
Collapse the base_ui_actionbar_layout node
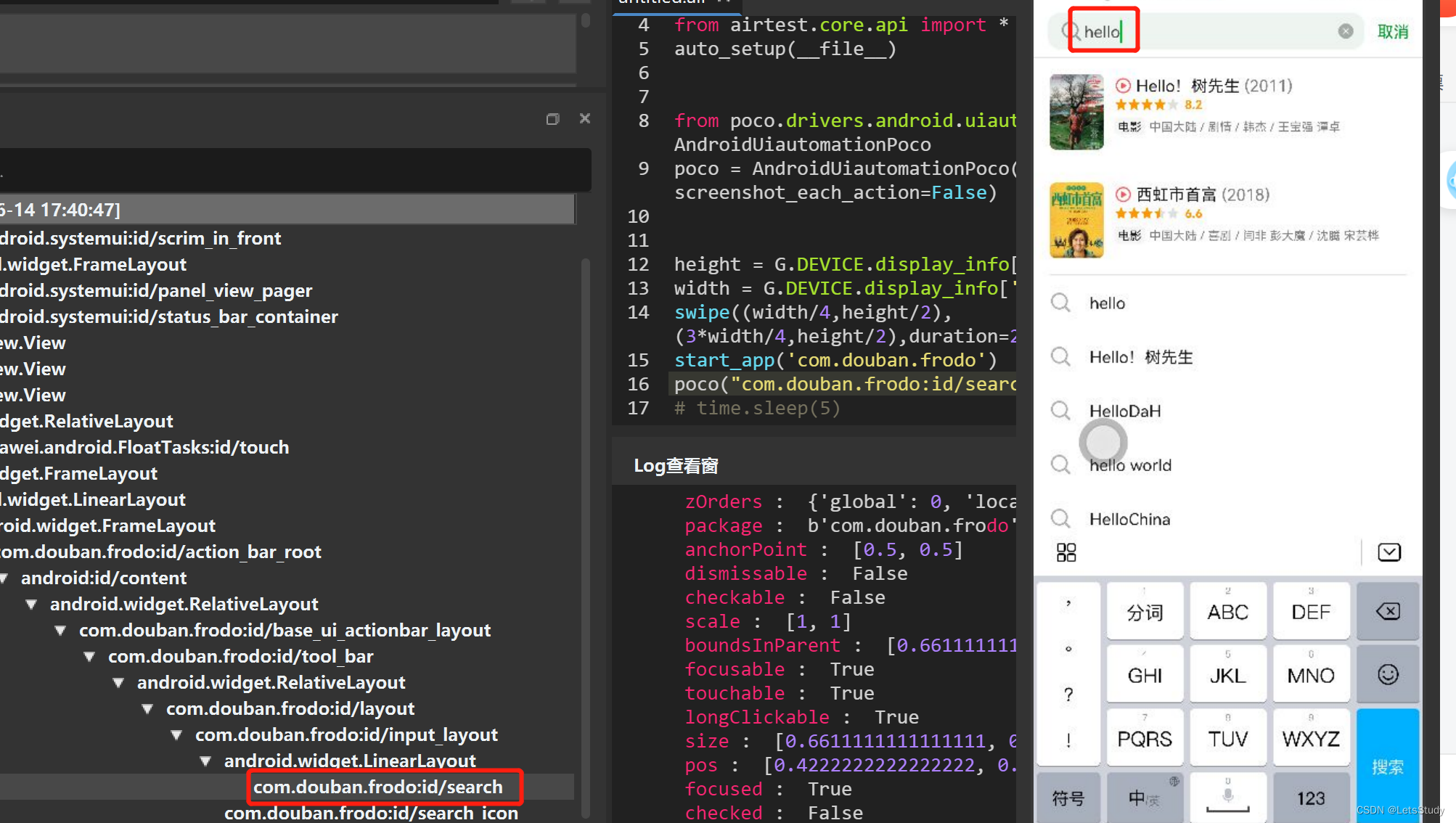(x=60, y=630)
